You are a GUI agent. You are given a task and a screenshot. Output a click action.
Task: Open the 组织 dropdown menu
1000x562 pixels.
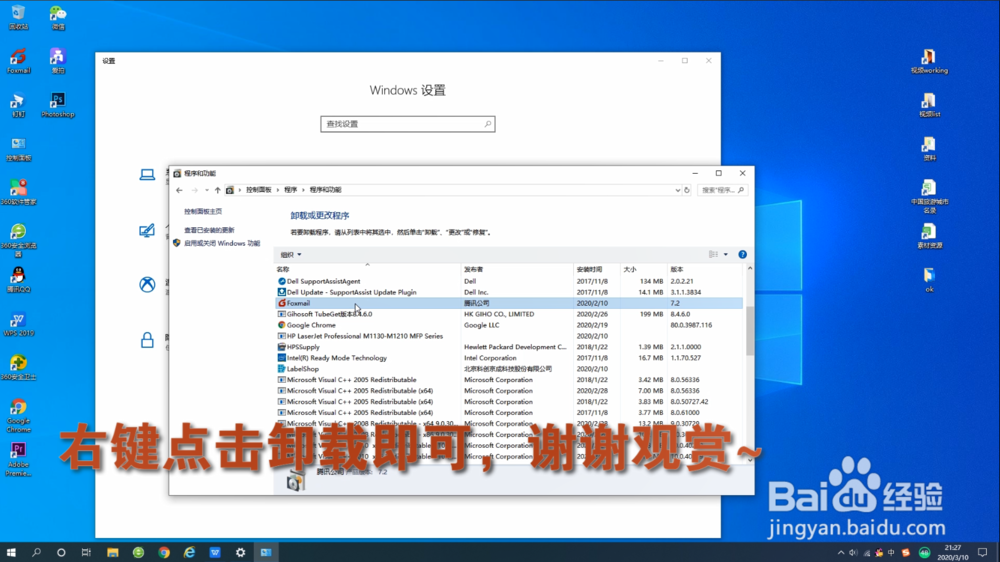(291, 255)
